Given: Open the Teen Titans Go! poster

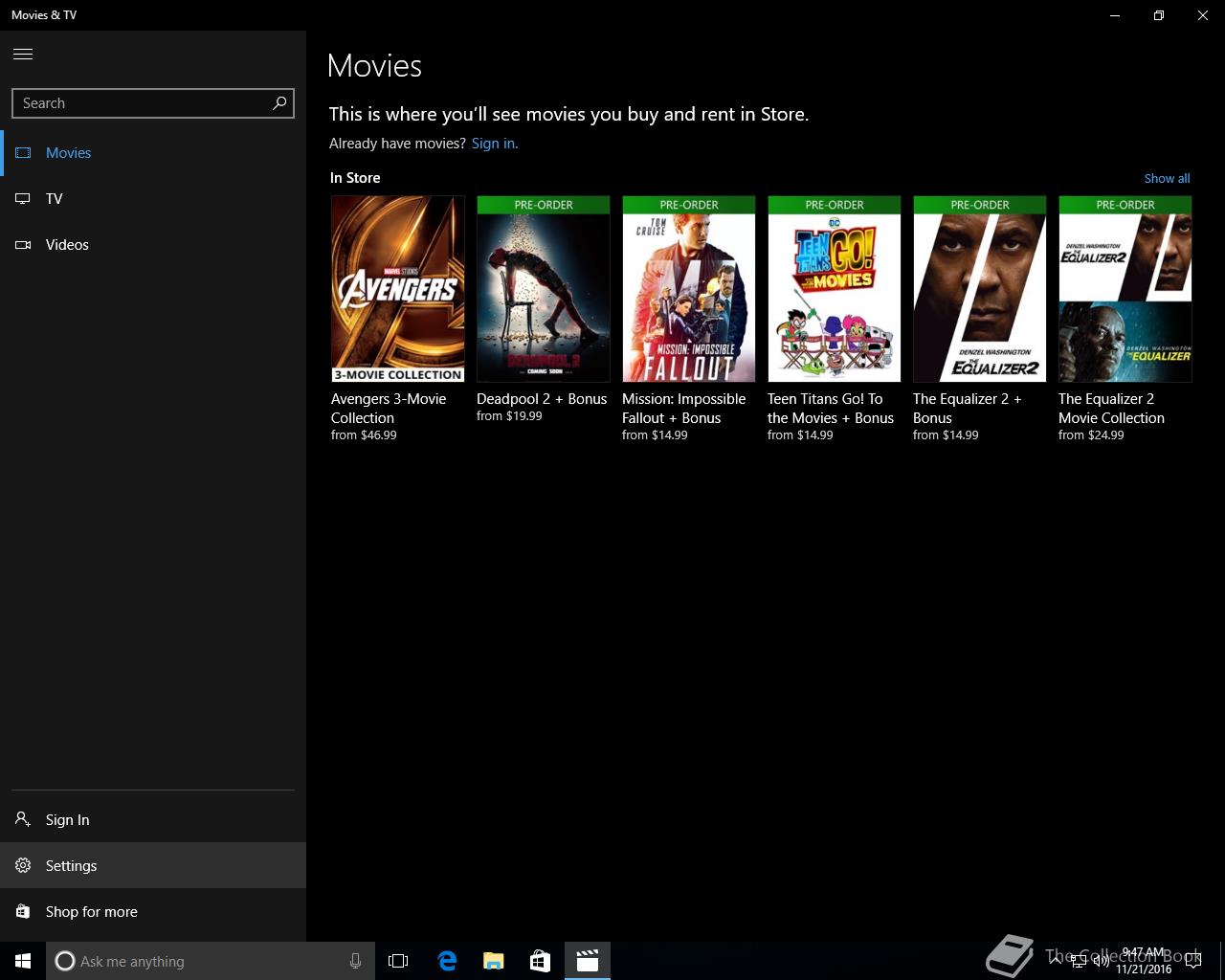Looking at the screenshot, I should click(834, 289).
